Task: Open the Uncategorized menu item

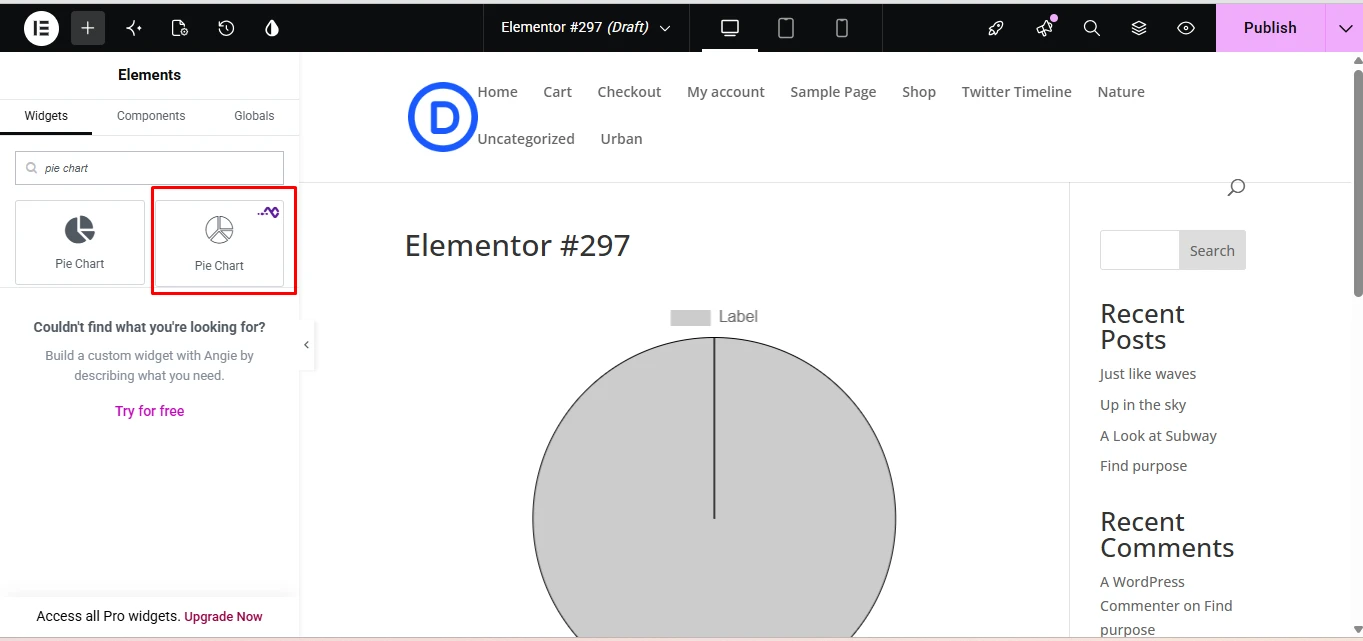Action: 526,139
